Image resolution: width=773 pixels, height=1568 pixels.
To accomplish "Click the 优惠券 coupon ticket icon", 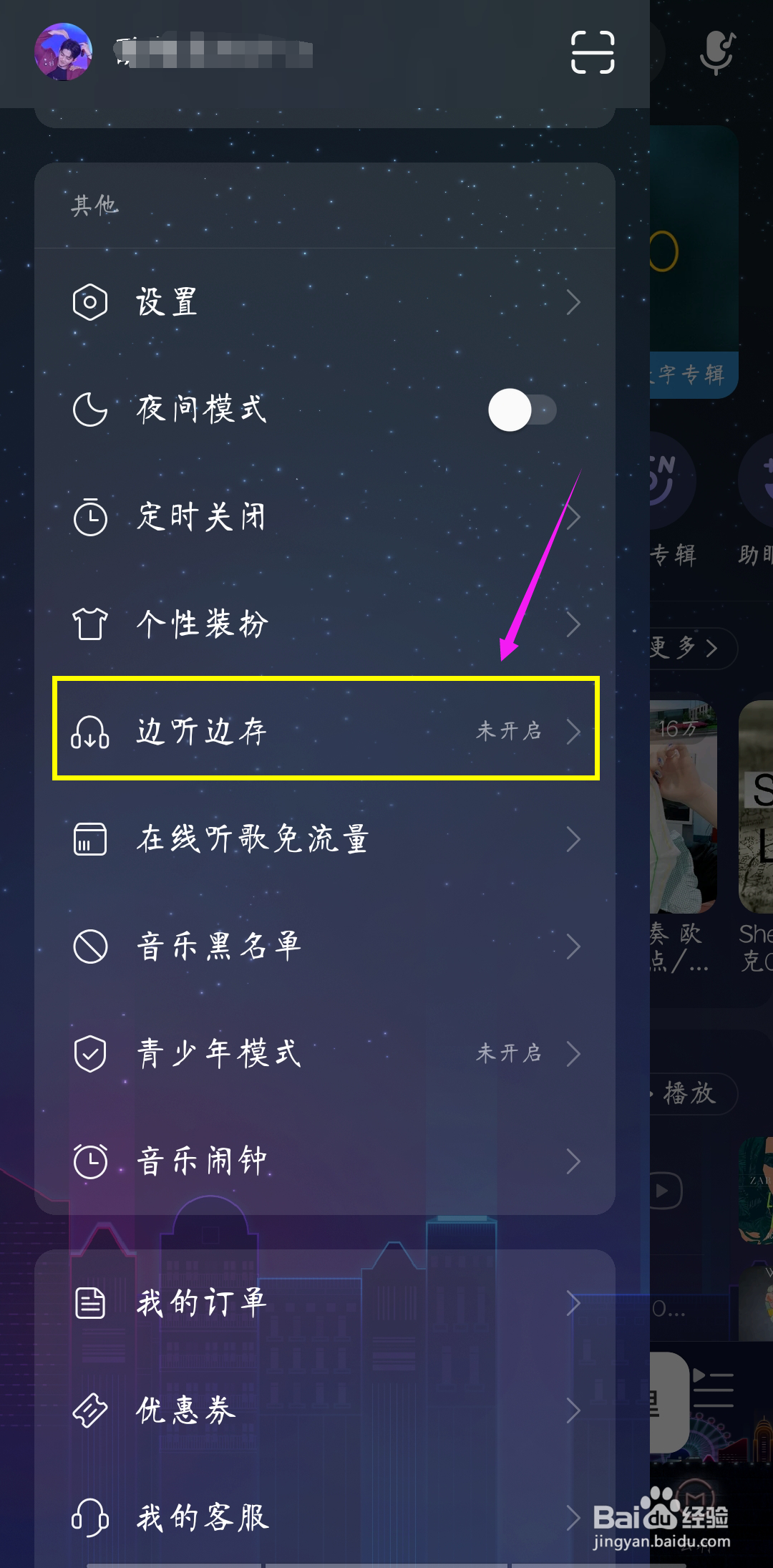I will click(x=90, y=1410).
